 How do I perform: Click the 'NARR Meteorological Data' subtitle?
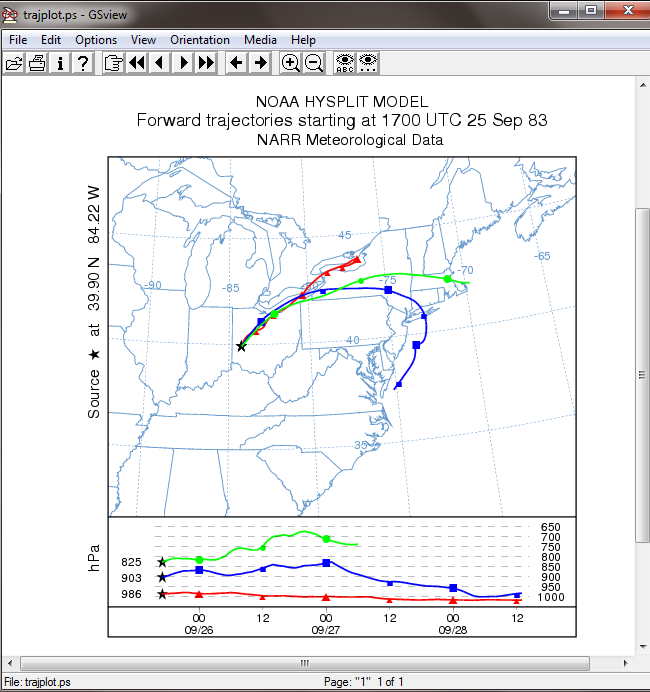(x=350, y=140)
